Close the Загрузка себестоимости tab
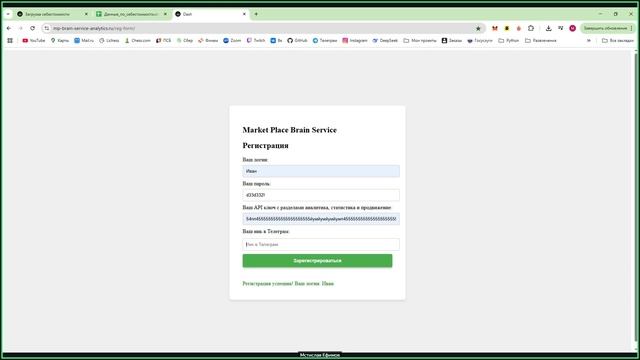 pos(86,14)
